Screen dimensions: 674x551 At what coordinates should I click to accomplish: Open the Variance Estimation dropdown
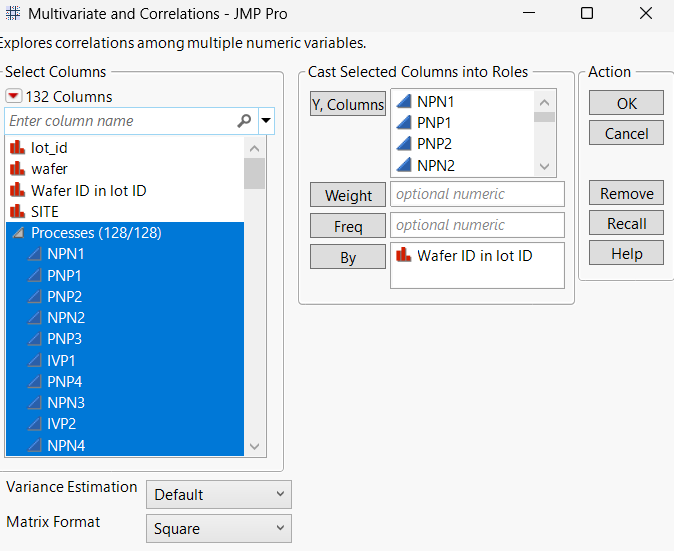click(219, 494)
